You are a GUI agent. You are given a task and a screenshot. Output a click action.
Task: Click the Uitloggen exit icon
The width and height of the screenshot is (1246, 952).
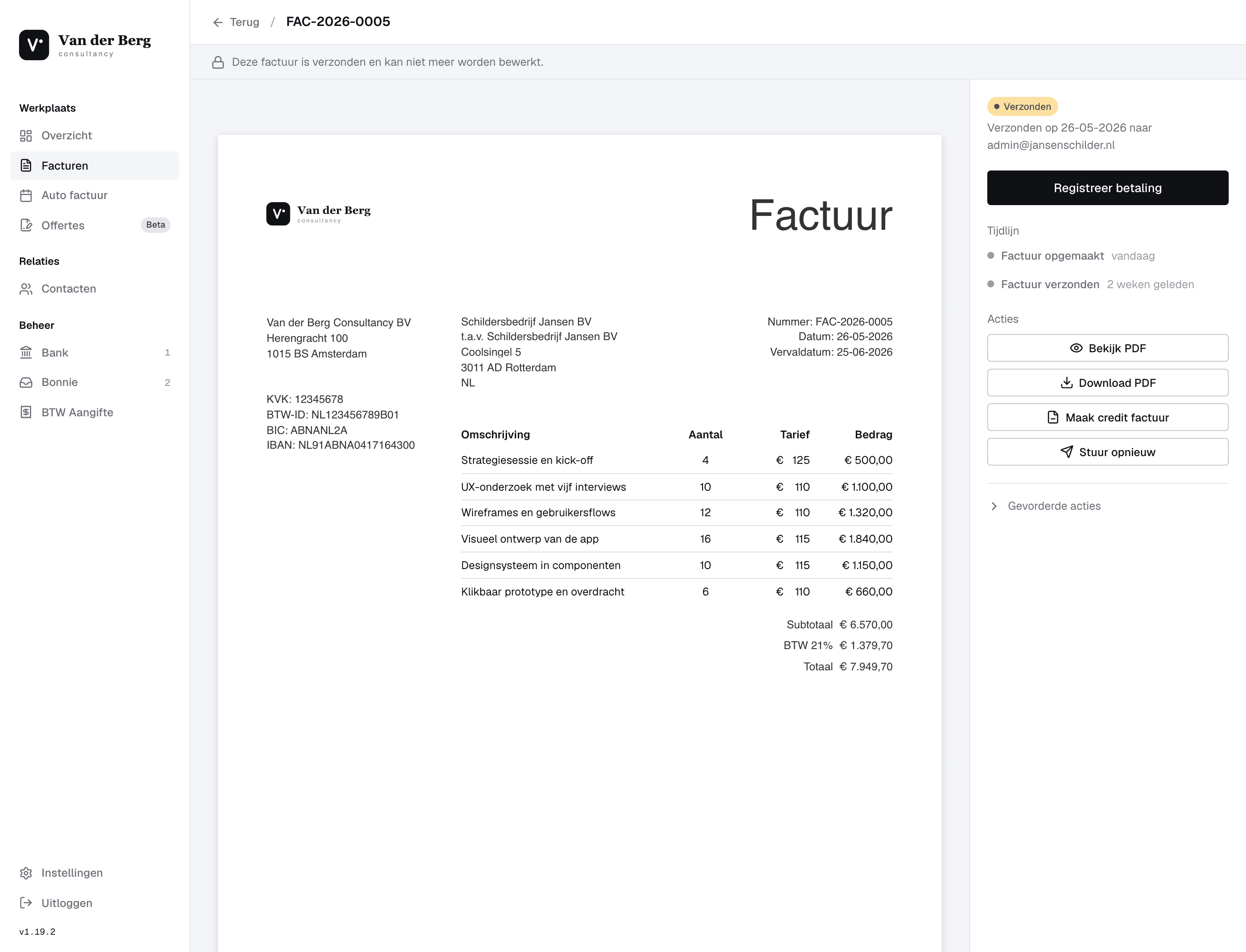pyautogui.click(x=26, y=903)
